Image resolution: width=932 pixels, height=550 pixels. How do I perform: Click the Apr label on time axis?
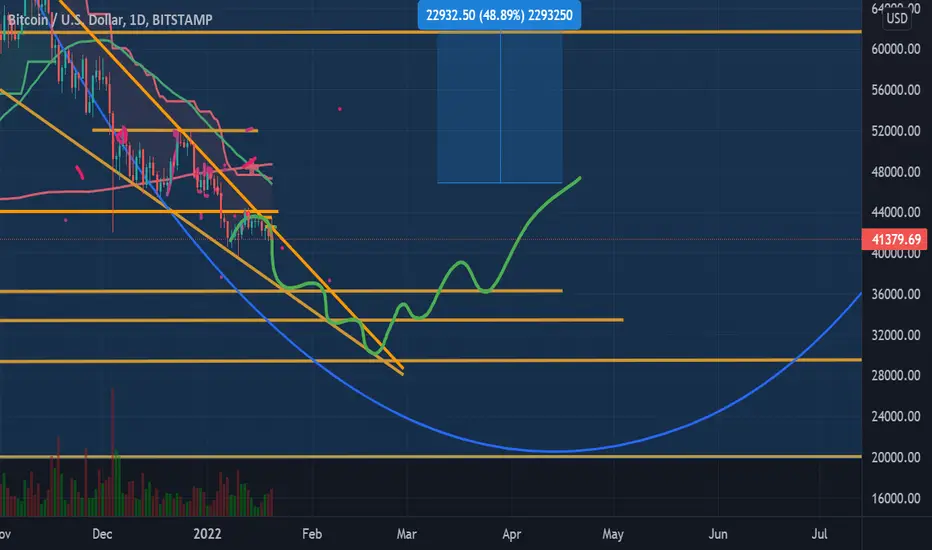click(x=512, y=534)
